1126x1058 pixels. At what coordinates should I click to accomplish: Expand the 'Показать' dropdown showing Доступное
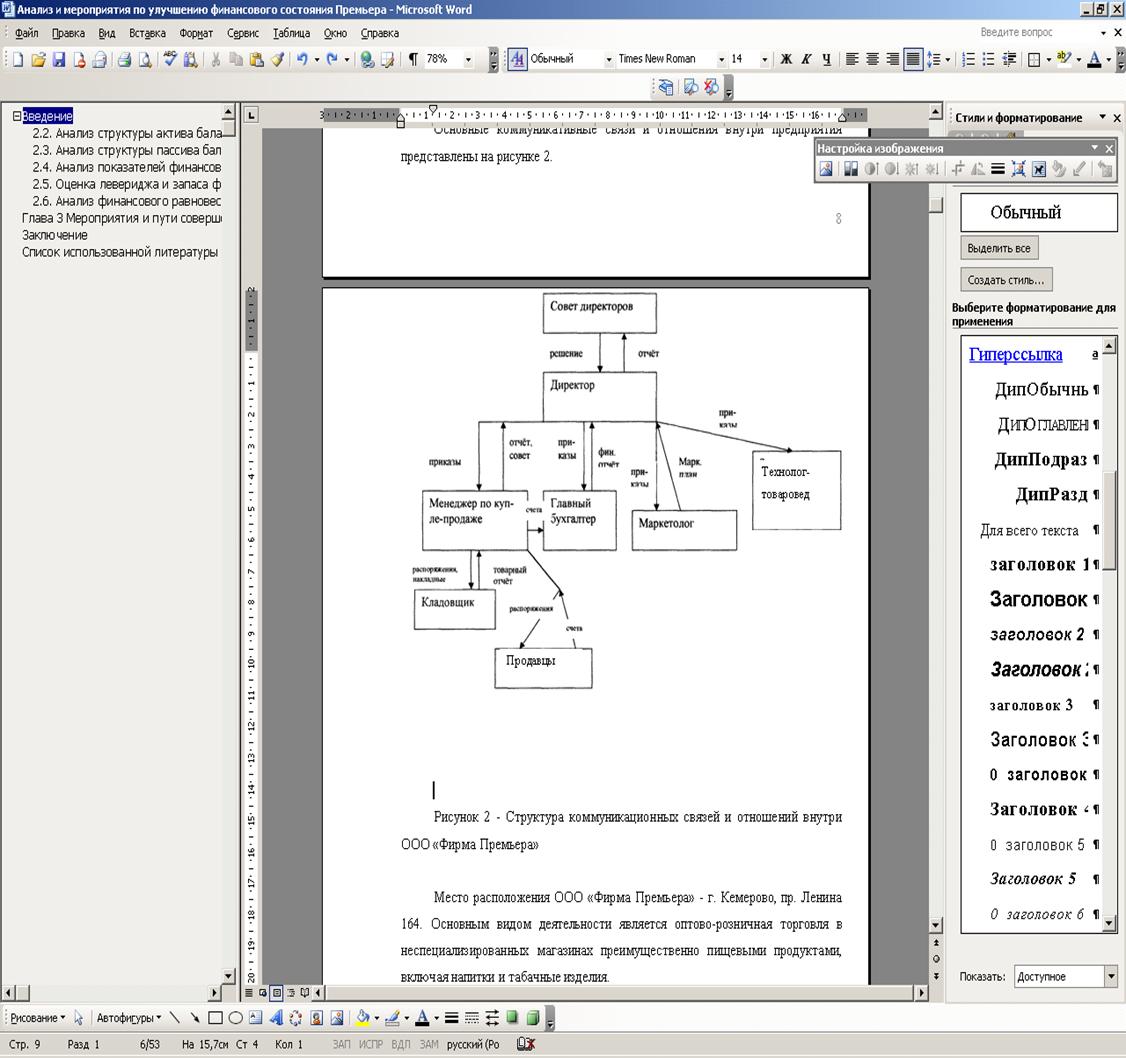point(1110,976)
